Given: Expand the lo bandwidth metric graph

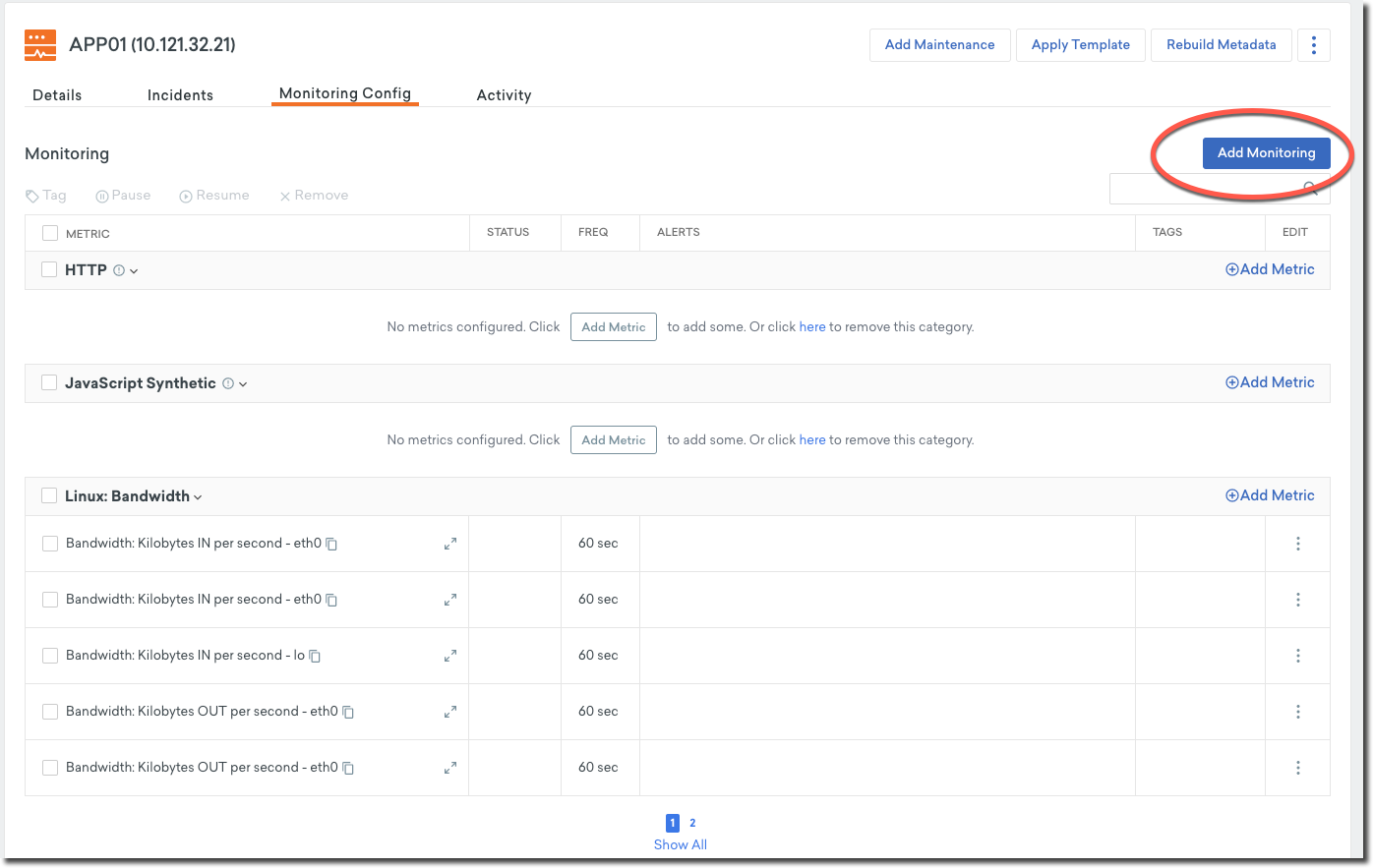Looking at the screenshot, I should click(450, 656).
